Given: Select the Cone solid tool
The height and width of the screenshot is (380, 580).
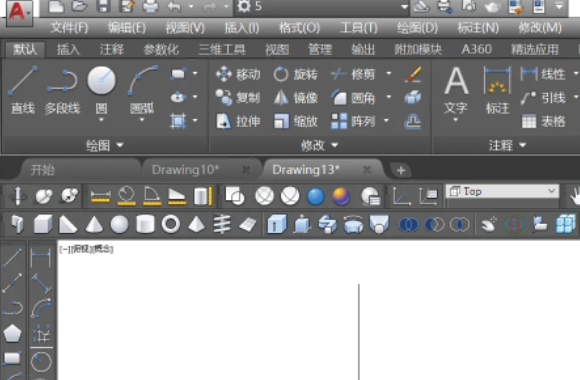Looking at the screenshot, I should pos(94,224).
